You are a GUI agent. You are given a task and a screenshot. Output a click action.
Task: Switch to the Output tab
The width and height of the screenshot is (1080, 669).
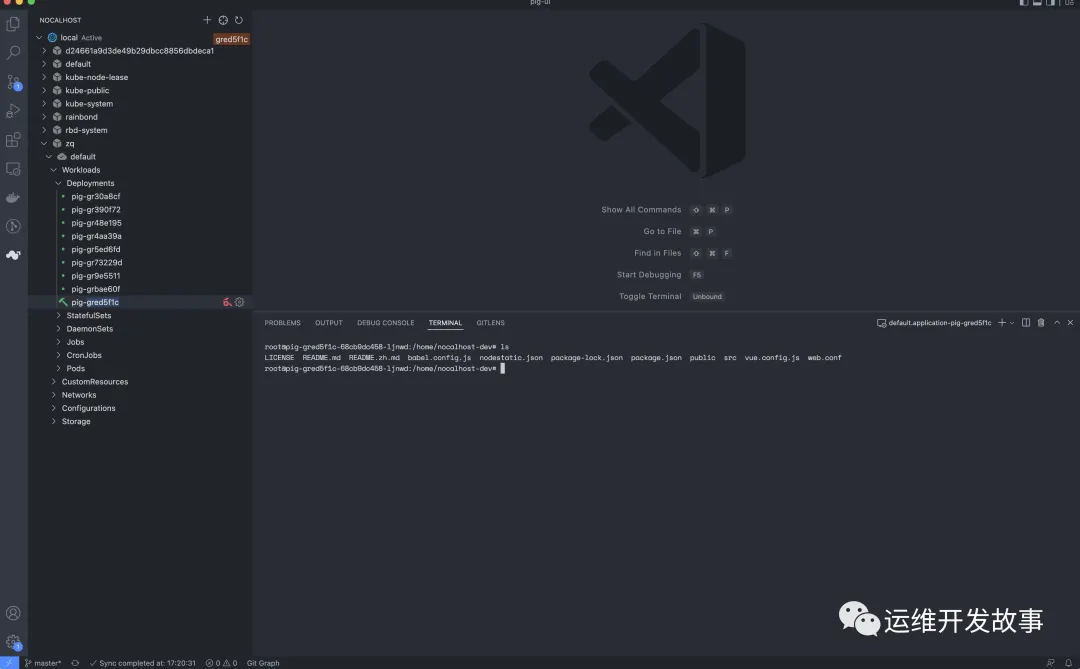point(329,322)
